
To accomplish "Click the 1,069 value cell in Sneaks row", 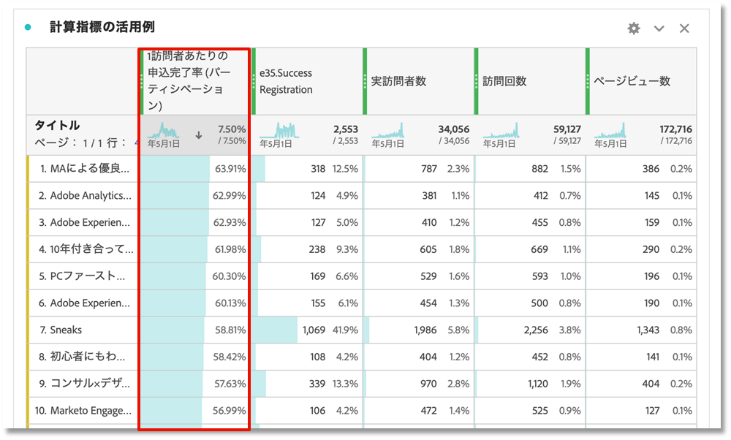I will point(308,328).
